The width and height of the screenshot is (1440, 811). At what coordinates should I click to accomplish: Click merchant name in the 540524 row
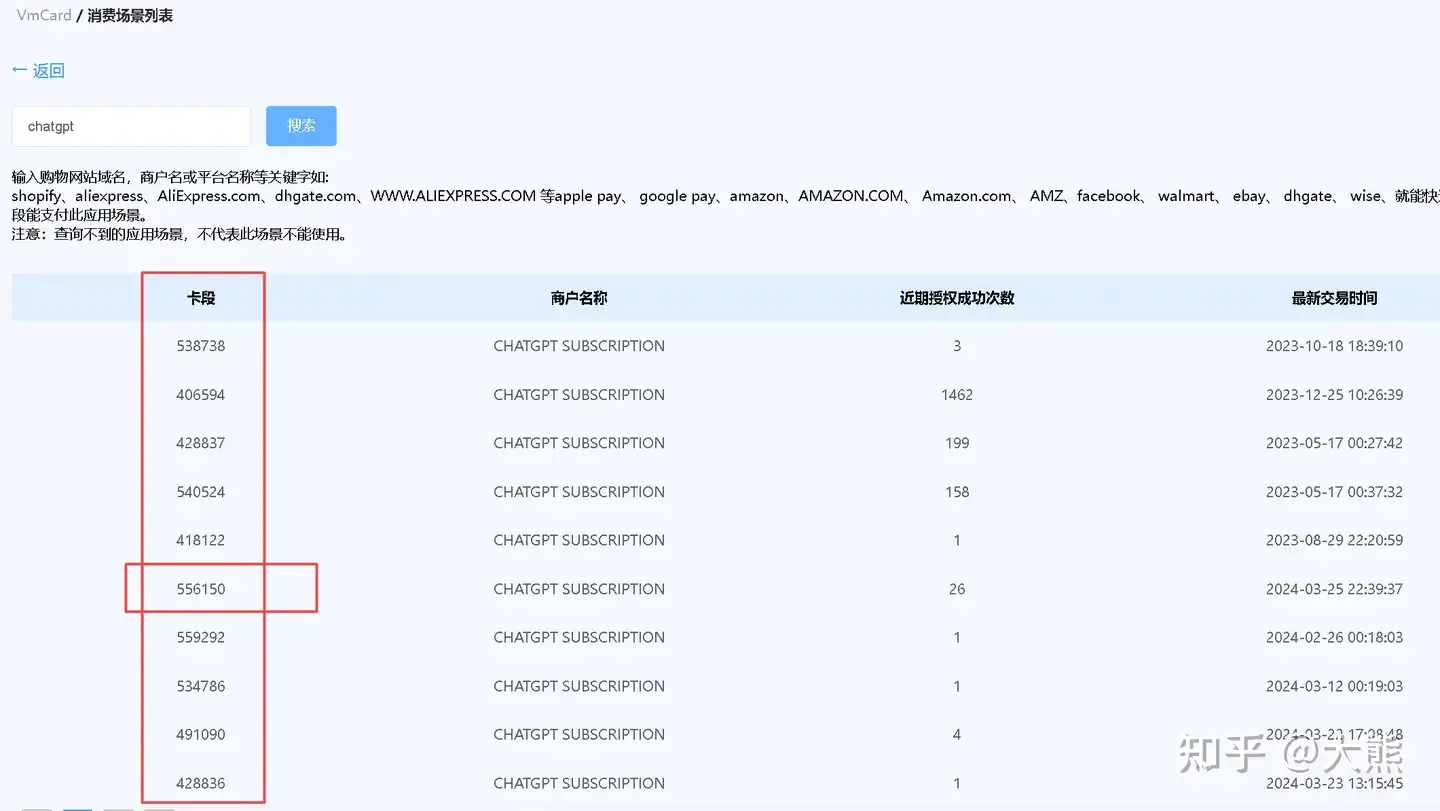click(579, 492)
